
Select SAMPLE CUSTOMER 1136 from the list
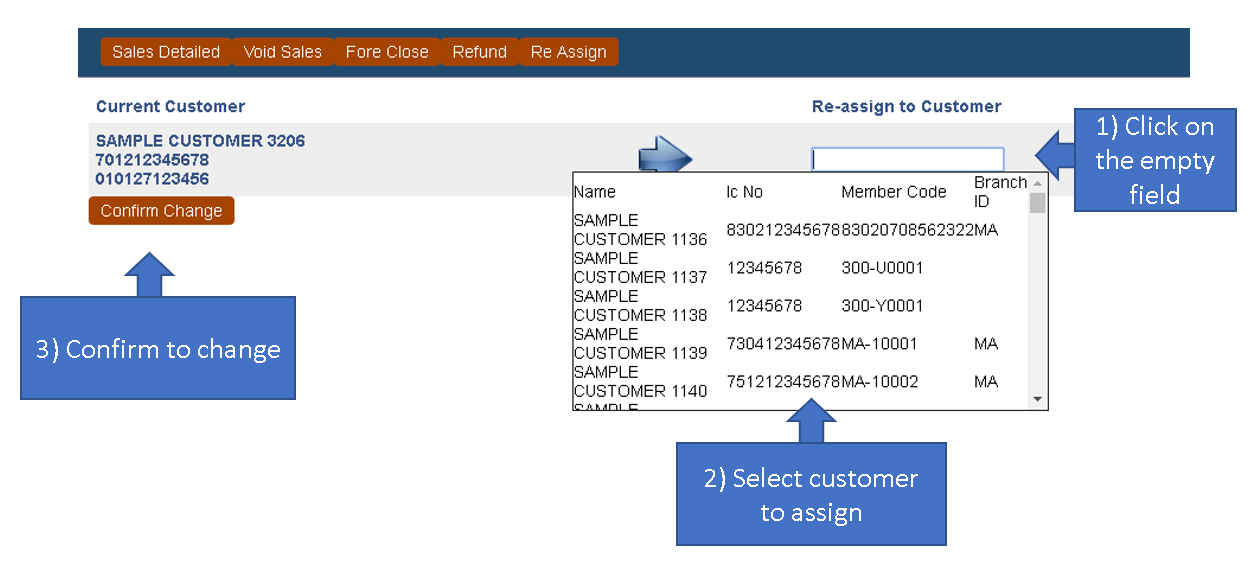(800, 230)
